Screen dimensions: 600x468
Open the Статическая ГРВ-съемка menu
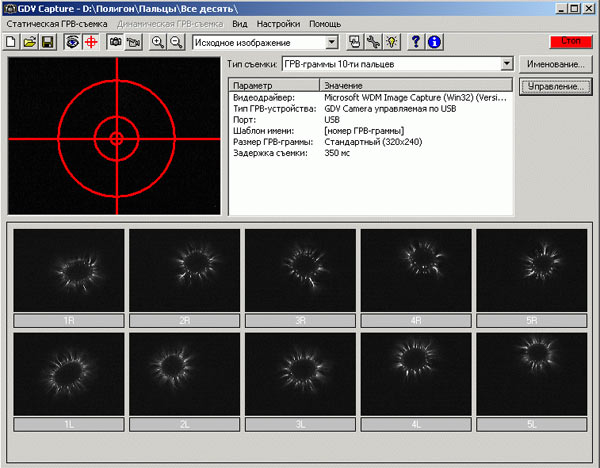coord(57,24)
